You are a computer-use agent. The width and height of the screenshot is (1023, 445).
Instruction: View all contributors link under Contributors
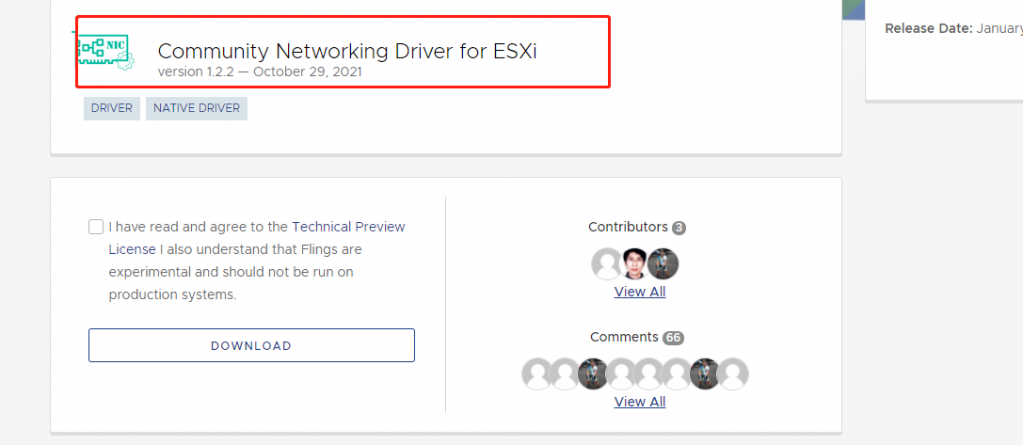coord(639,292)
